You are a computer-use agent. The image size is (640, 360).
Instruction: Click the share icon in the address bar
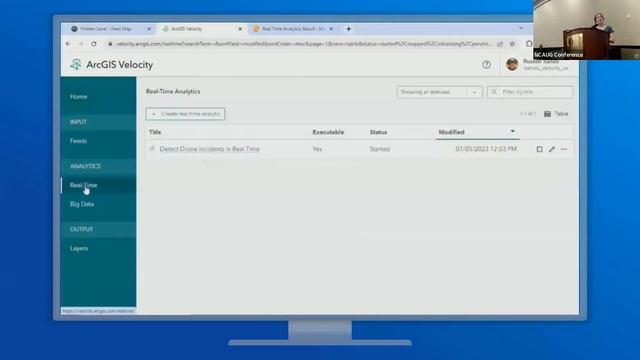tap(500, 44)
